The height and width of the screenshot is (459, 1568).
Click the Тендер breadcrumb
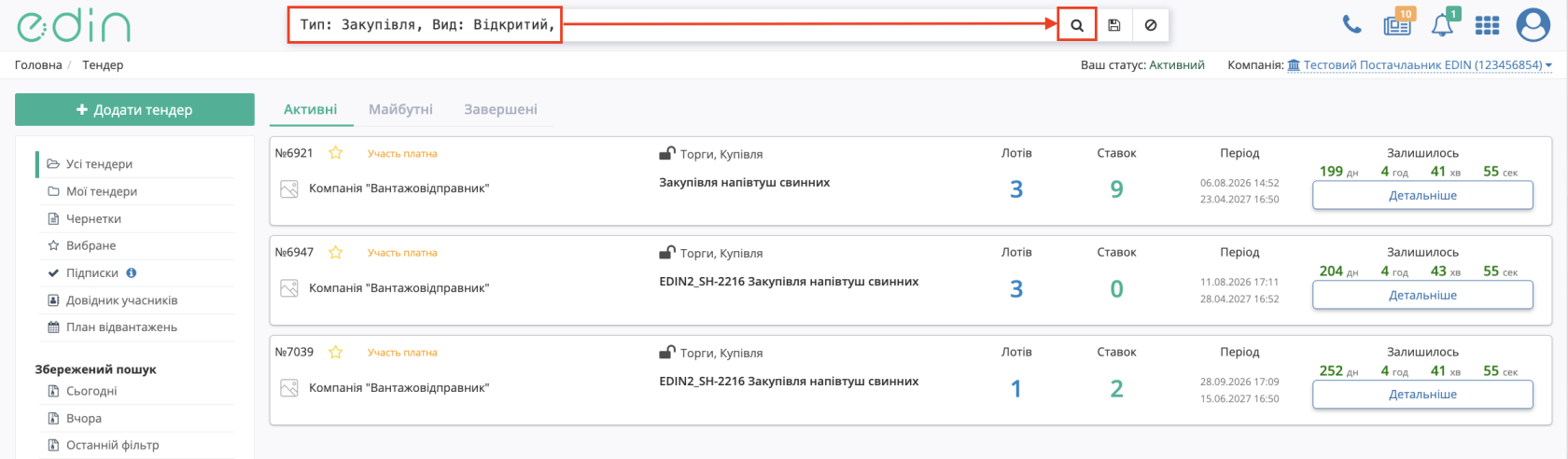tap(103, 65)
